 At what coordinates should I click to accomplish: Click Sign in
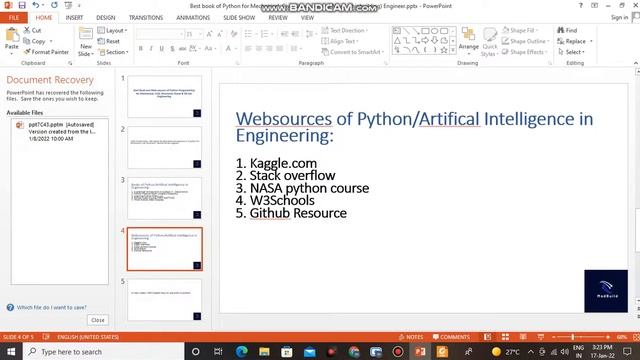click(620, 17)
